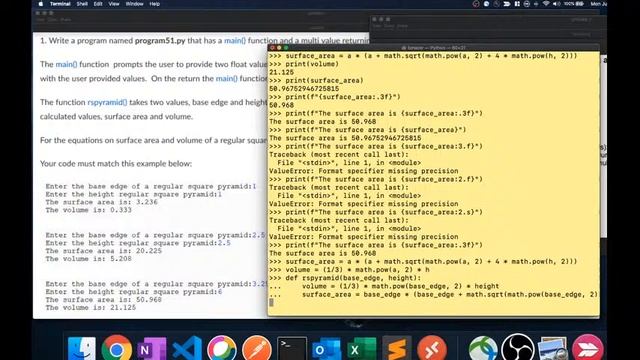Click '>>> print(volume)' line in terminal
The image size is (640, 360).
(x=304, y=64)
